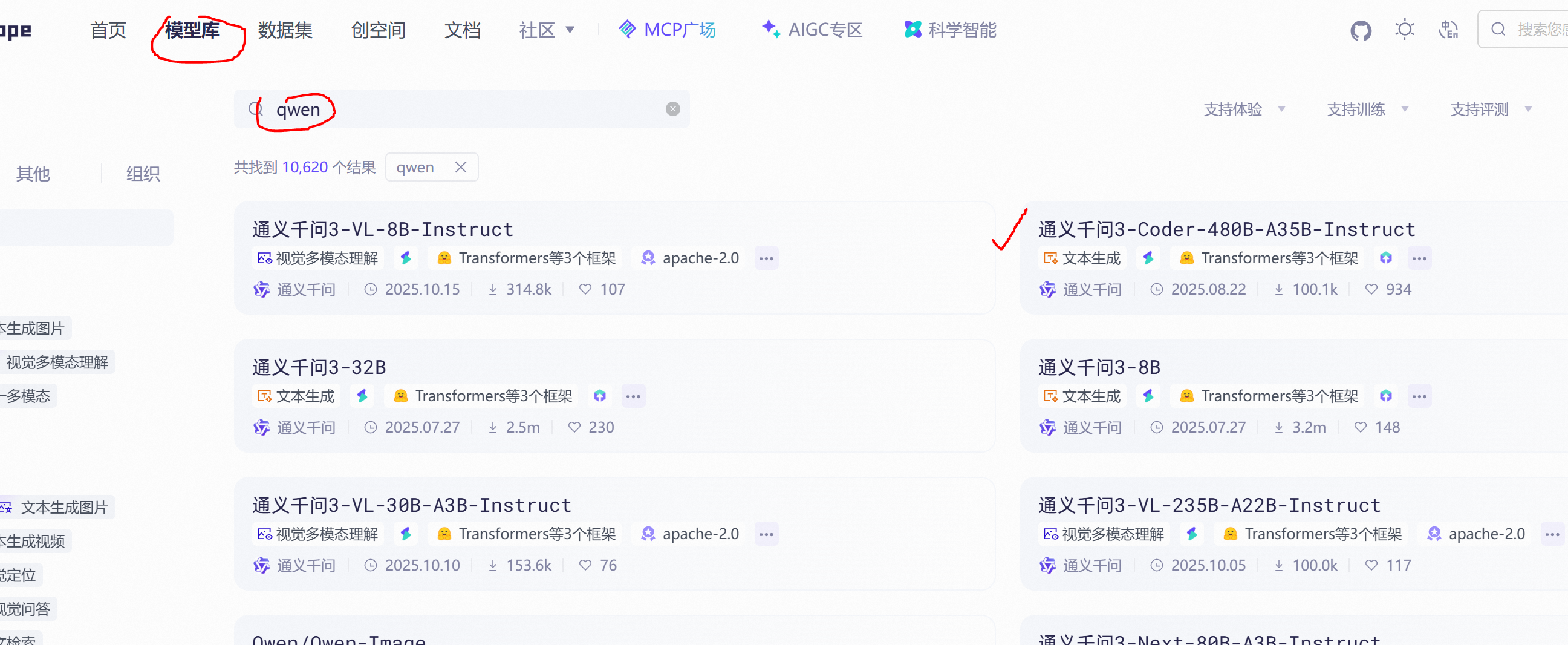Click lightning icon on 通义千问3-32B card

(x=362, y=396)
